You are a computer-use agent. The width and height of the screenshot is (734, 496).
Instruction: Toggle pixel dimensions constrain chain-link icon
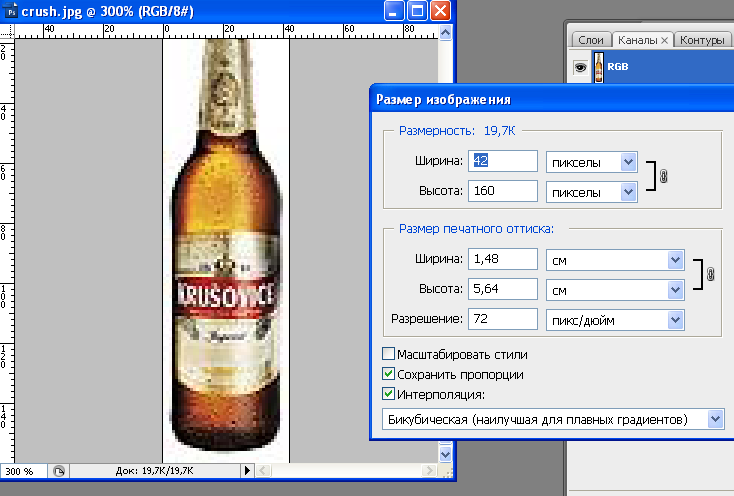pyautogui.click(x=663, y=176)
